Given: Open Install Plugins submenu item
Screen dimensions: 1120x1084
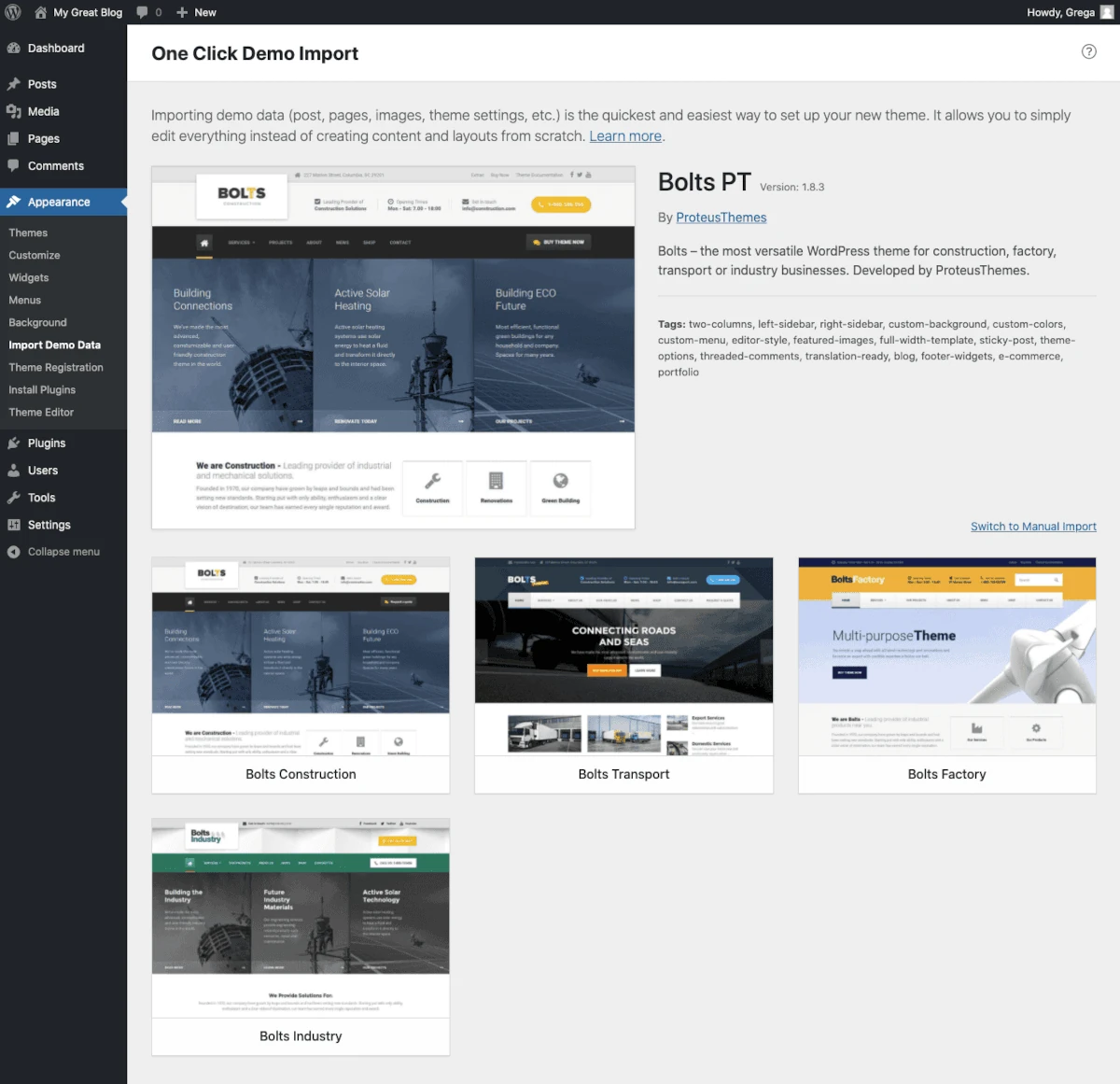Looking at the screenshot, I should [x=42, y=389].
